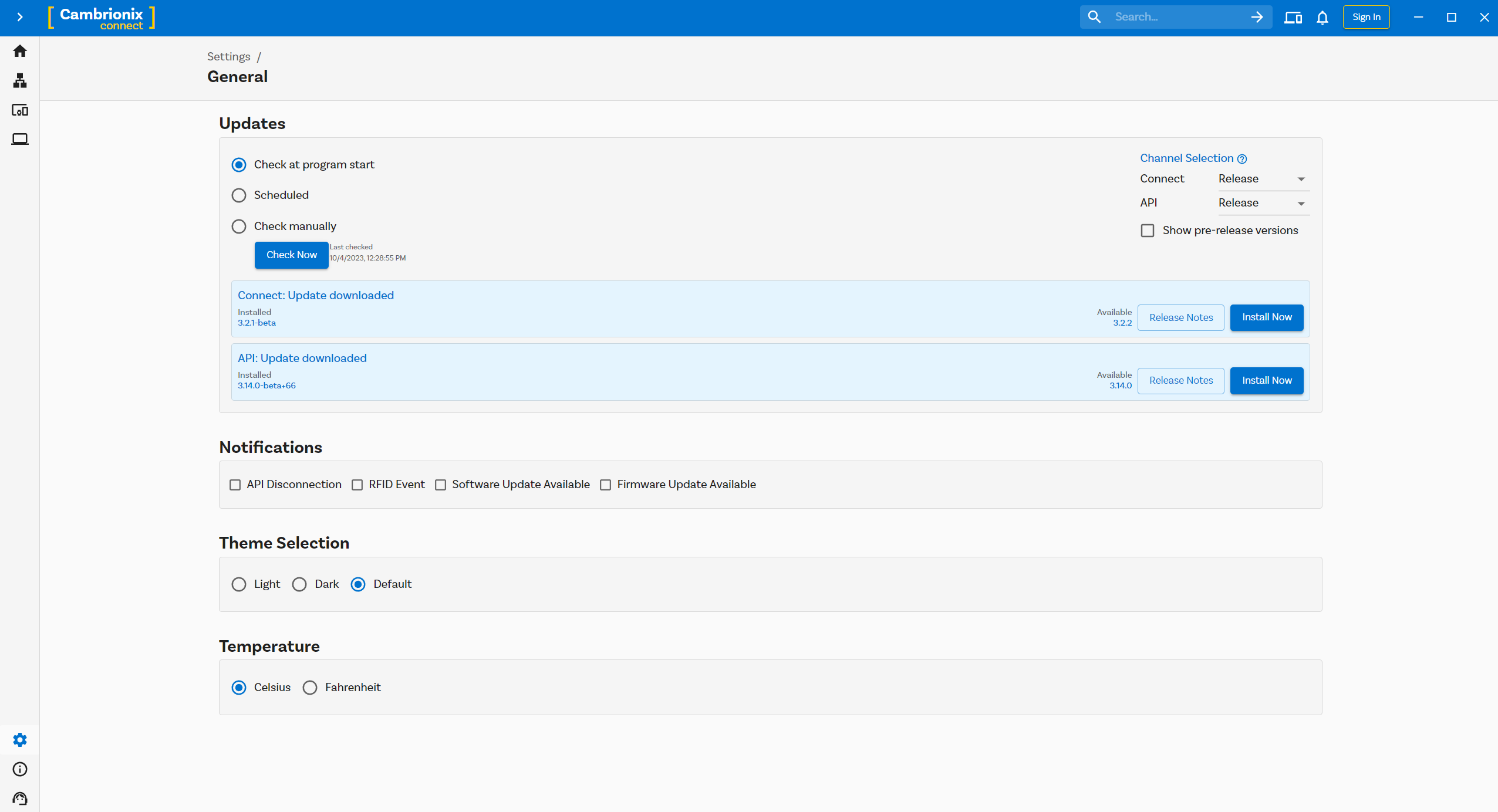The height and width of the screenshot is (812, 1498).
Task: Click the Channel Selection help icon
Action: click(x=1242, y=159)
